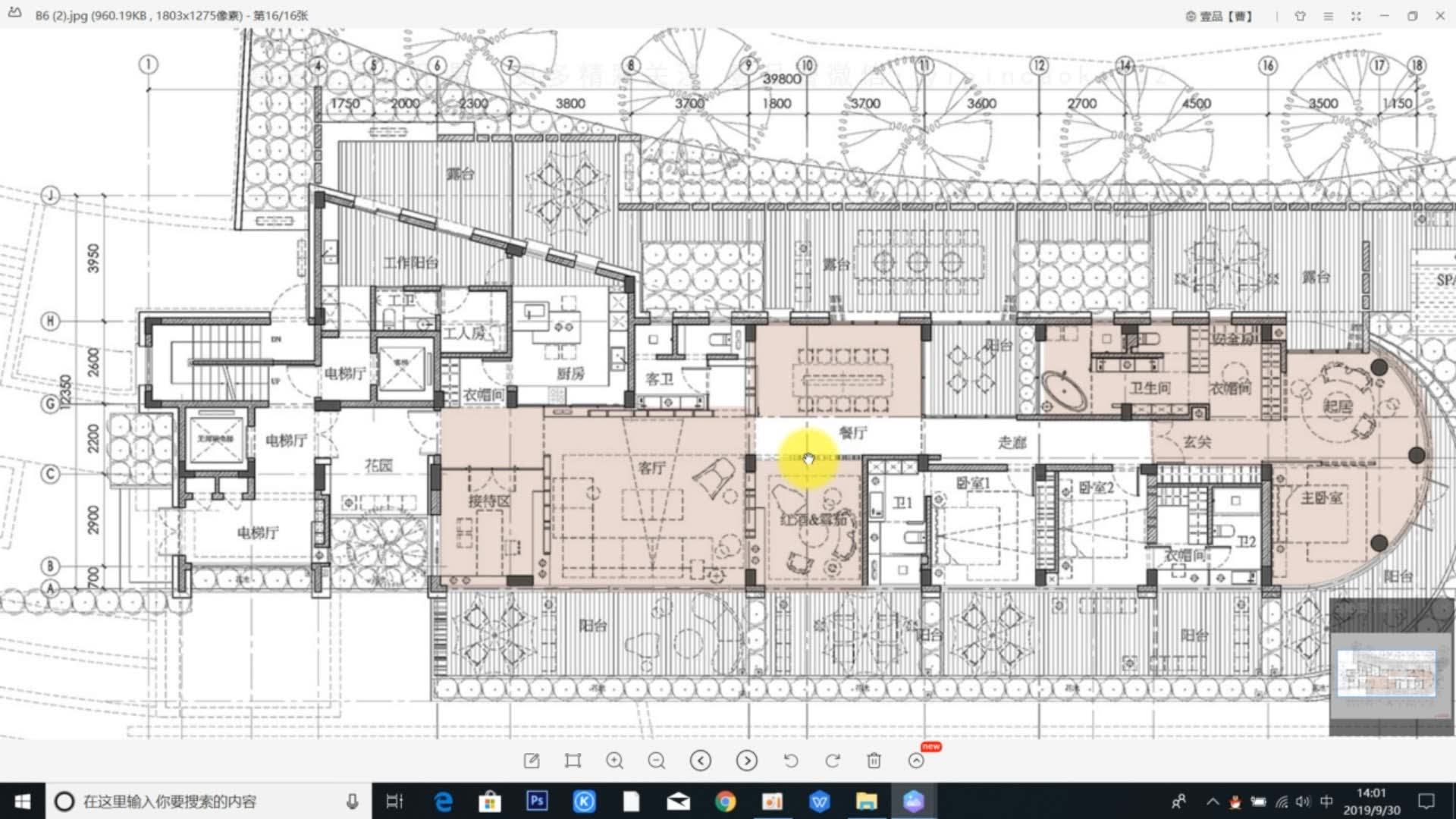The width and height of the screenshot is (1456, 819).
Task: Toggle fullscreen view mode
Action: click(x=1356, y=16)
